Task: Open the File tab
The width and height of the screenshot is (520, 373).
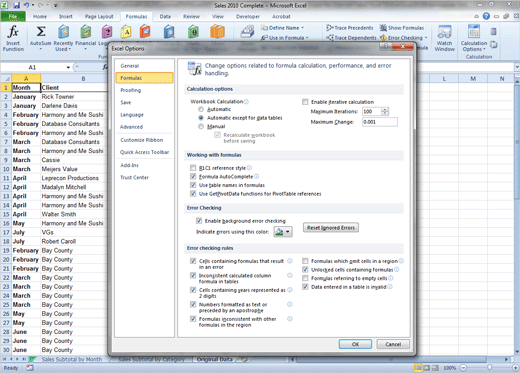Action: (x=13, y=16)
